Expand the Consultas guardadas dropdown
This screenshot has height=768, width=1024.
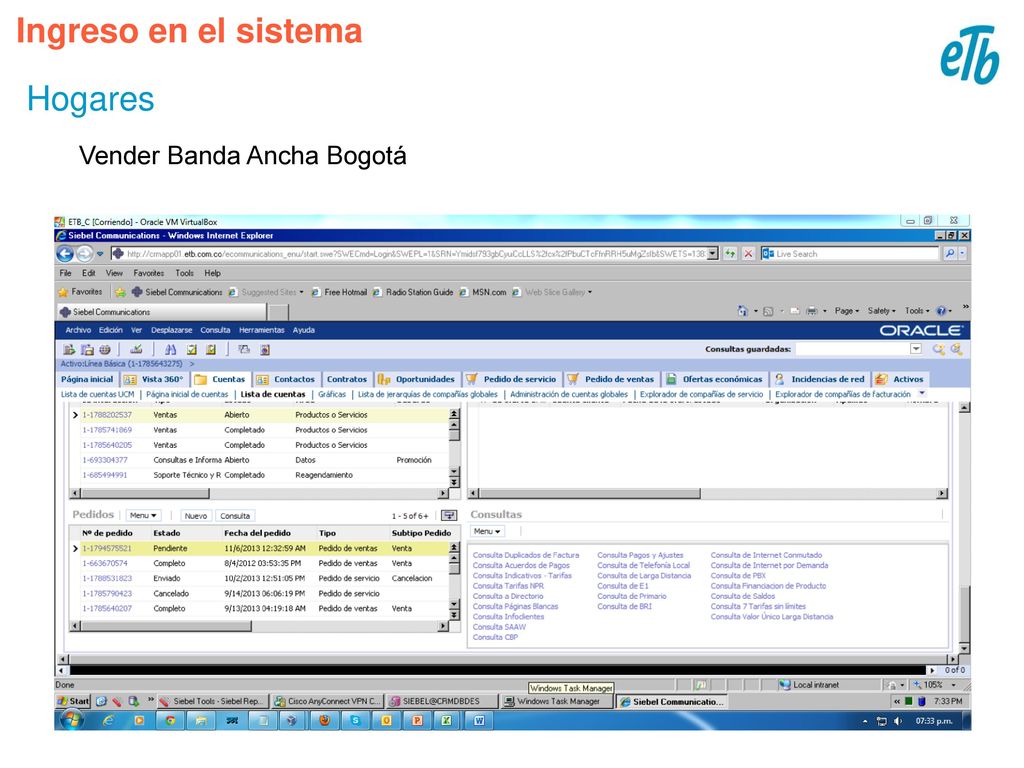(x=916, y=349)
